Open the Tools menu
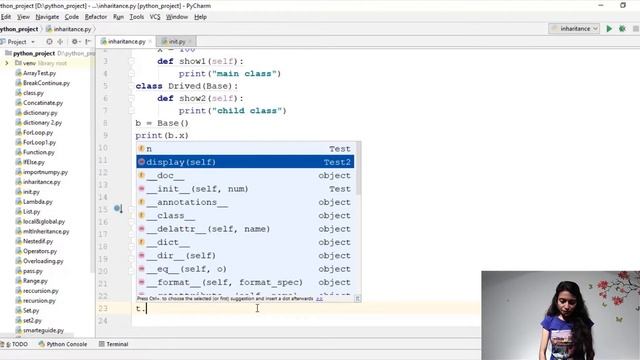This screenshot has width=640, height=360. [137, 17]
